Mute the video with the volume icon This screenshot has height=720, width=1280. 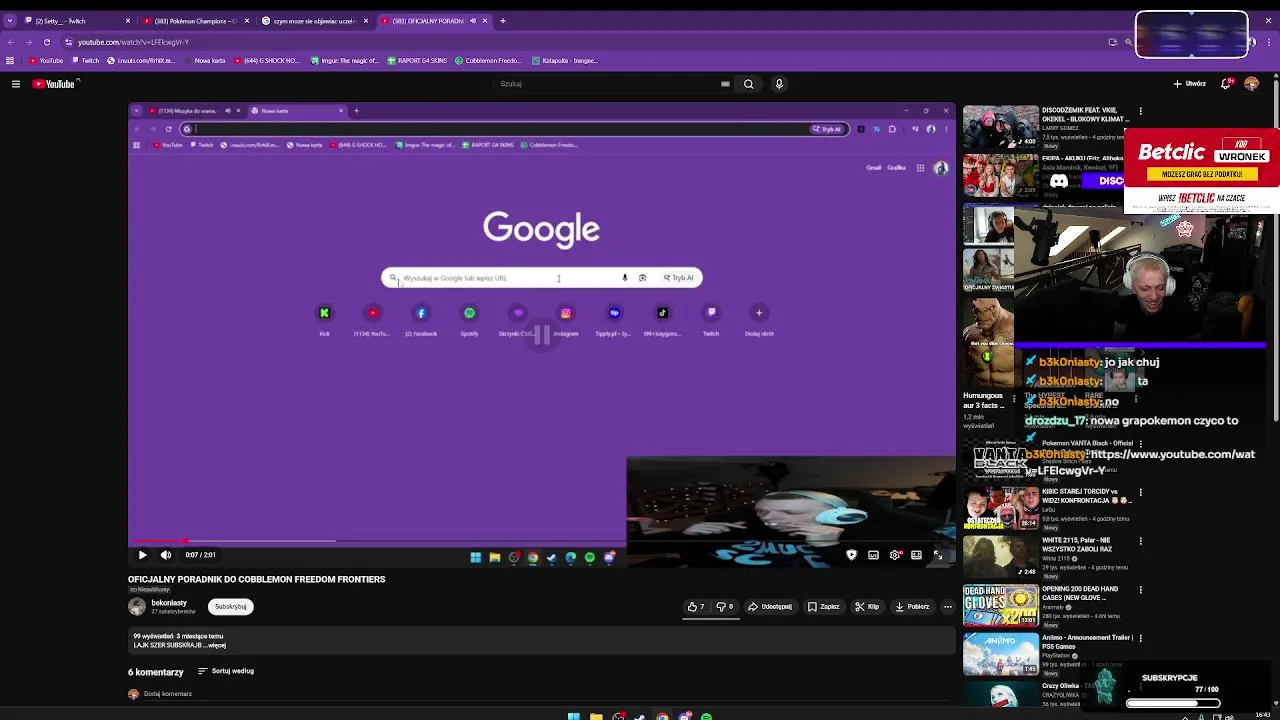166,555
